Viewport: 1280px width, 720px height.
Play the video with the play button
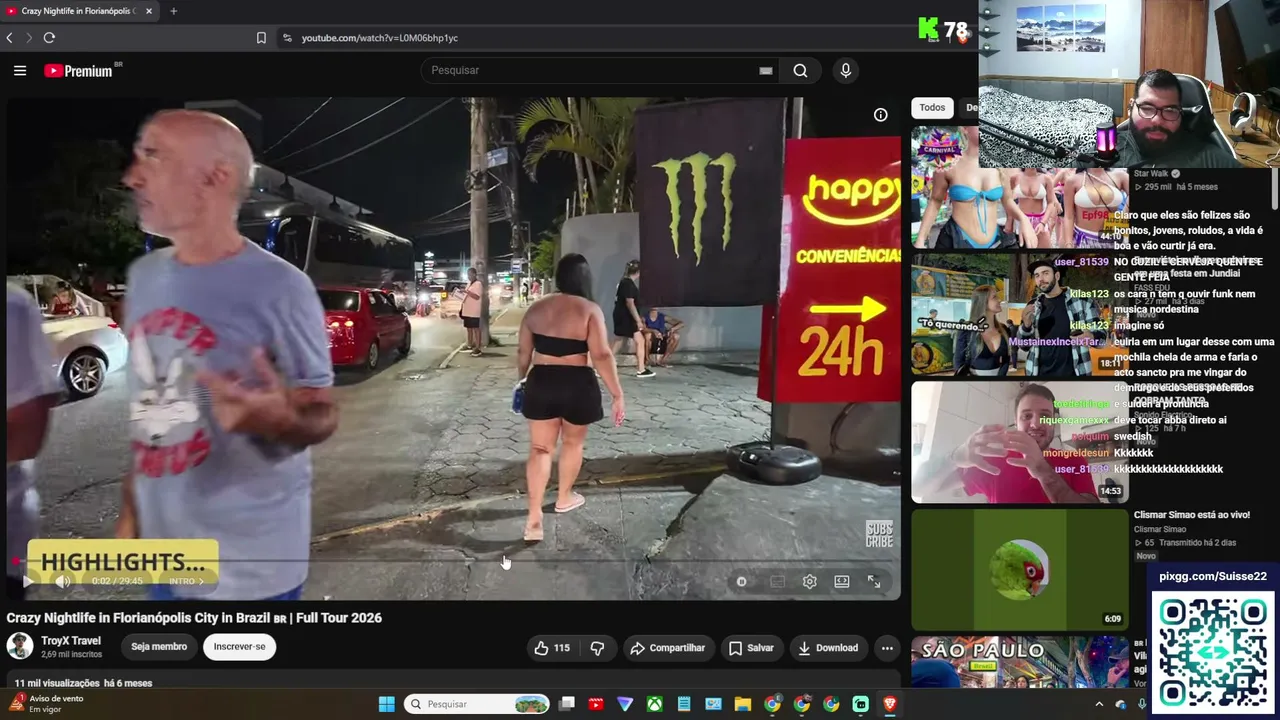[x=27, y=581]
